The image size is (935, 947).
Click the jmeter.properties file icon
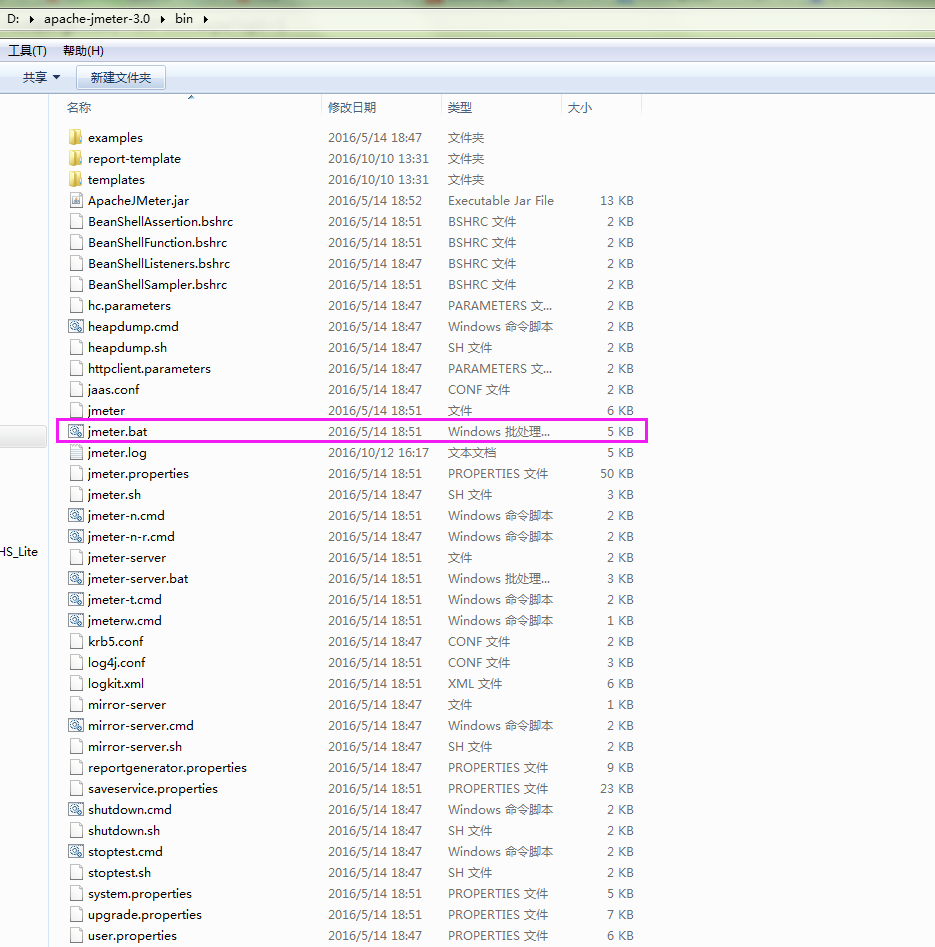(x=76, y=474)
